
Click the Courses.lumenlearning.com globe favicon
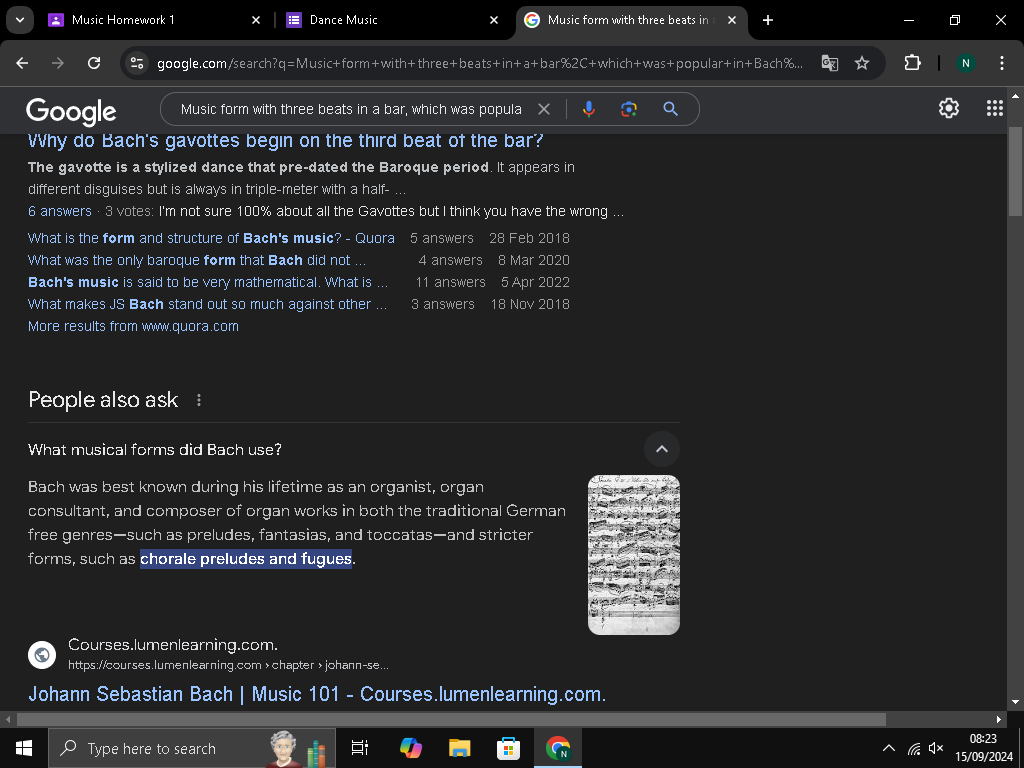[x=42, y=654]
